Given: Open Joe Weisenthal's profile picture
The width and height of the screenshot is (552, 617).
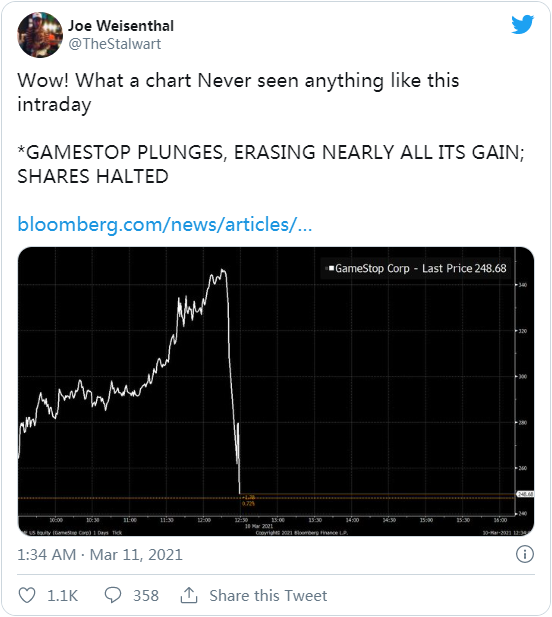Looking at the screenshot, I should (40, 35).
